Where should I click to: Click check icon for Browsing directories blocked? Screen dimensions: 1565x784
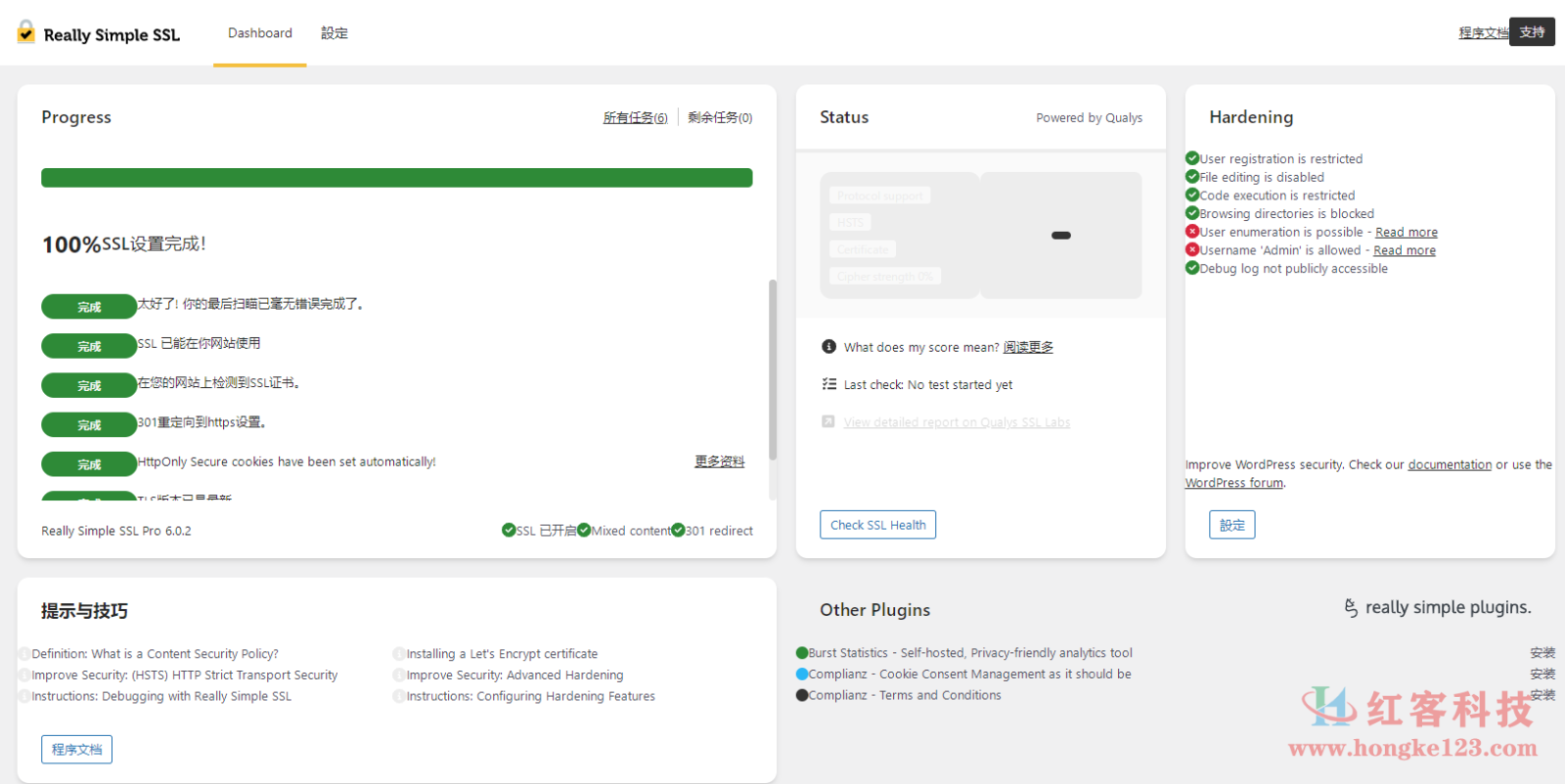[x=1192, y=212]
